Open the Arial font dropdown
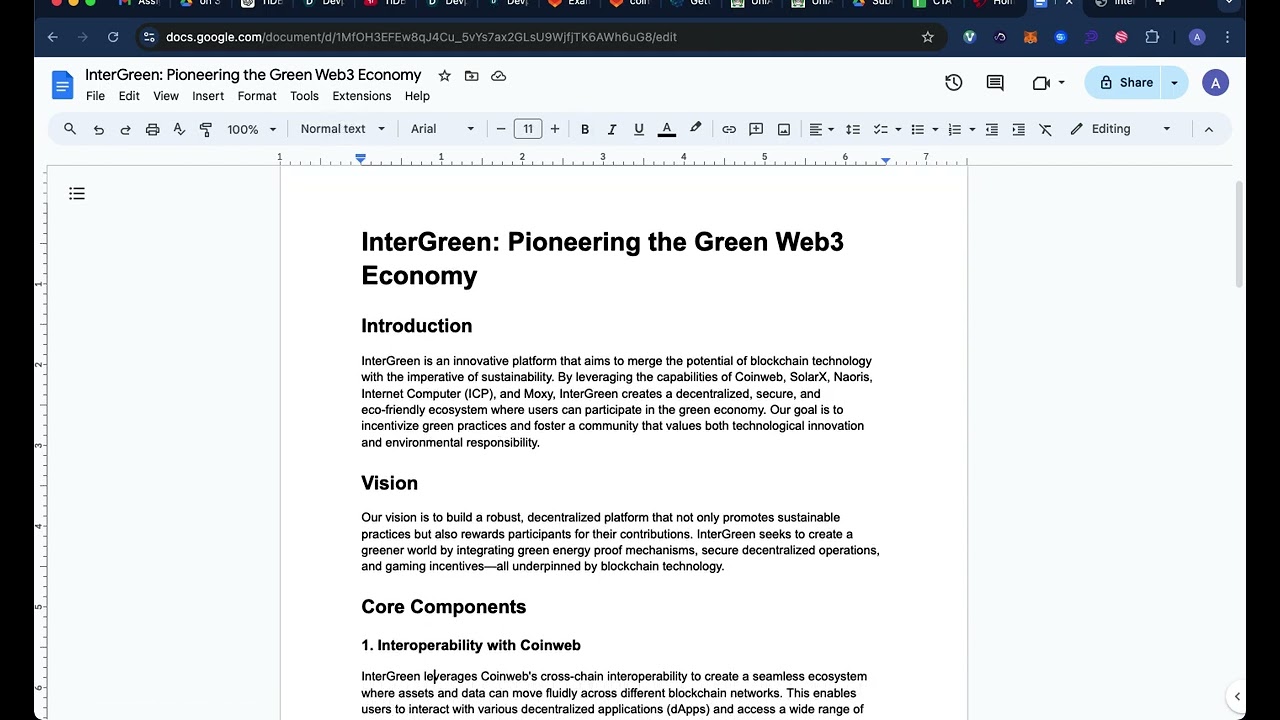1280x720 pixels. click(442, 129)
